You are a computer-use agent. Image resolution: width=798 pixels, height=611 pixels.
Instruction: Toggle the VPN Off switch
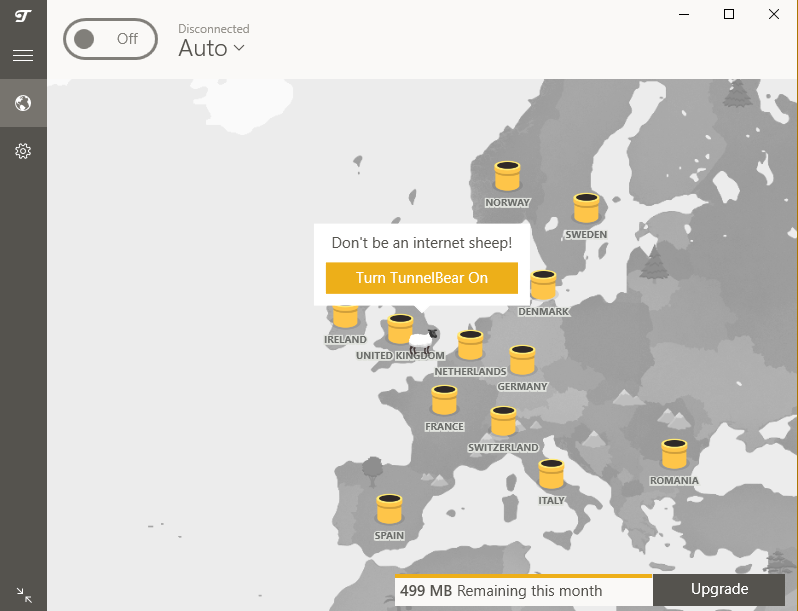point(110,39)
